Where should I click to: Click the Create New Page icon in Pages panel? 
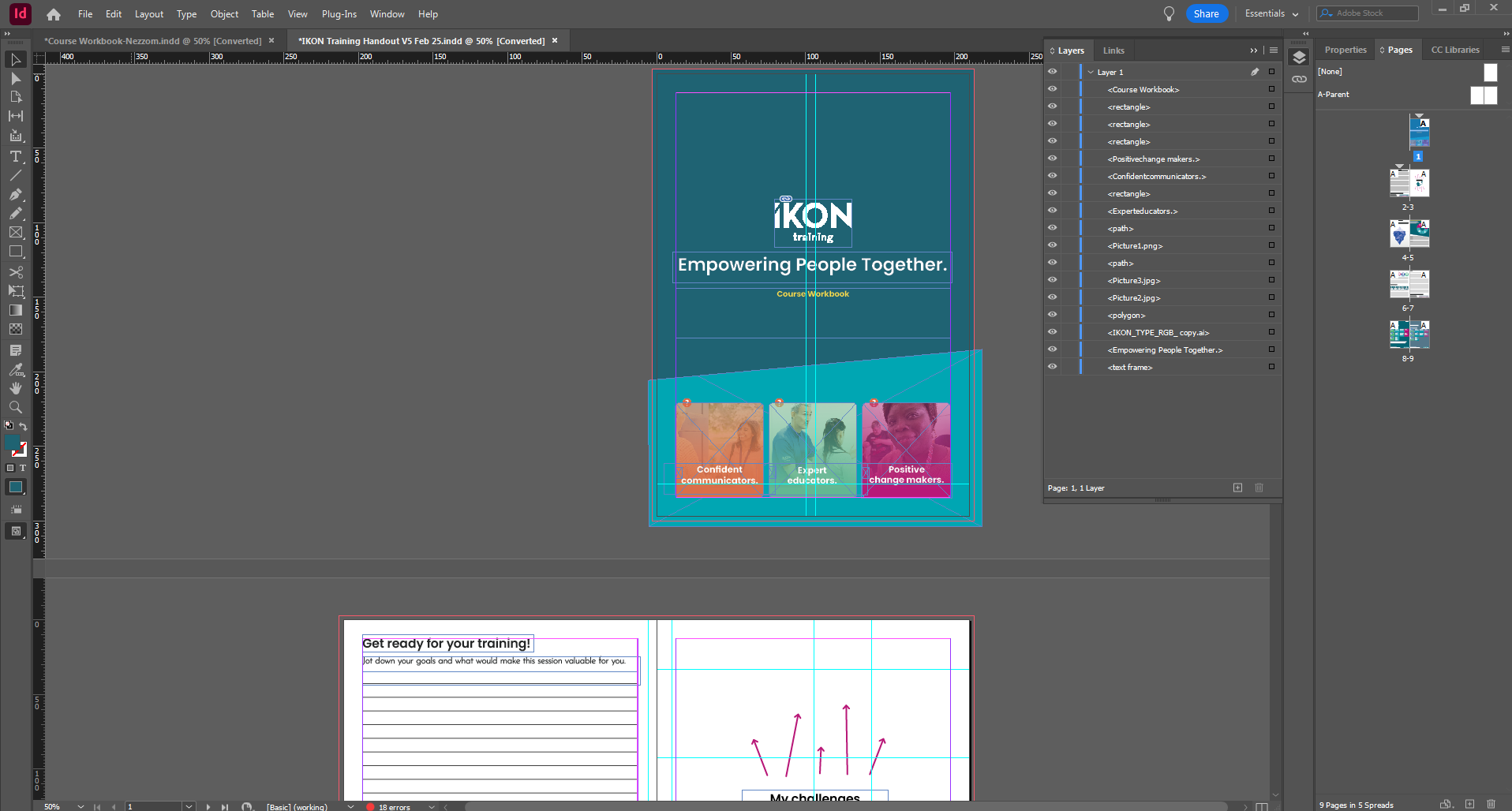point(1469,804)
